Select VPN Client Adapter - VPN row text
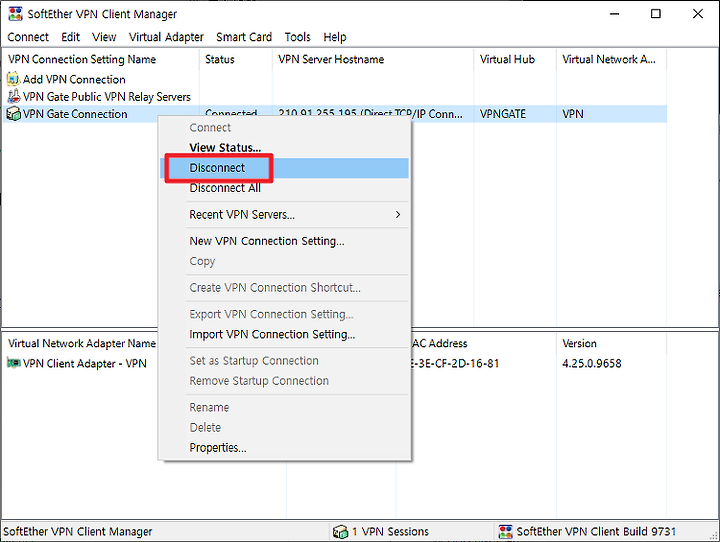Screen dimensions: 720x542 (x=84, y=363)
